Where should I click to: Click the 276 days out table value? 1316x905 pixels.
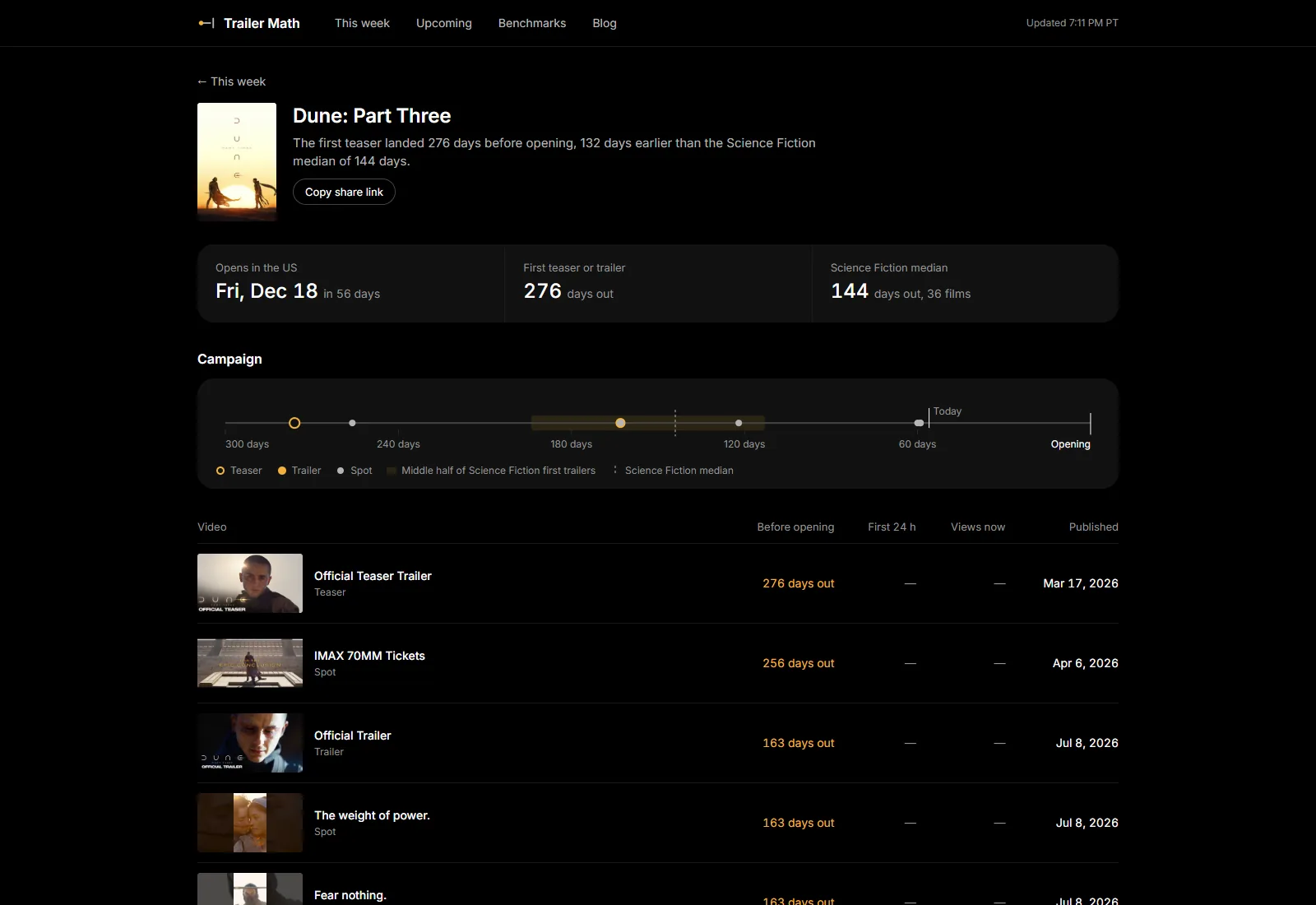(798, 583)
